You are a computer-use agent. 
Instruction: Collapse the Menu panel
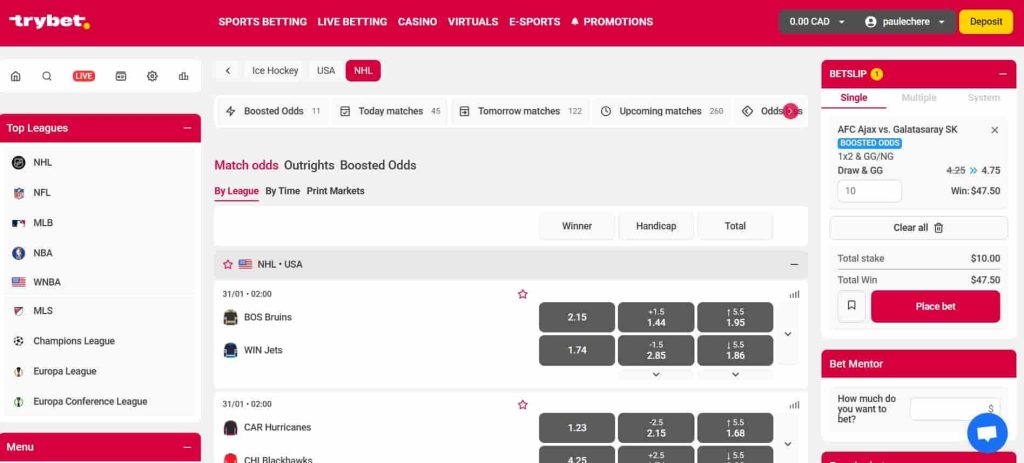(187, 447)
